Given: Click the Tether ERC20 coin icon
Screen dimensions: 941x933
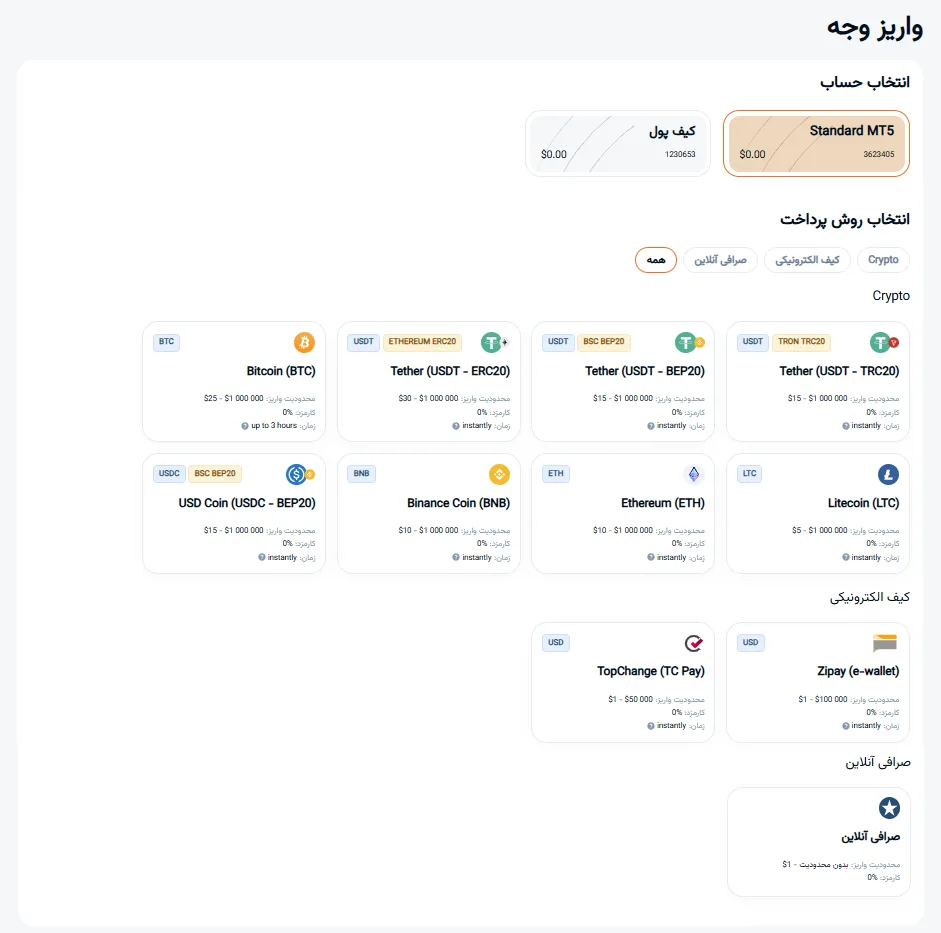Looking at the screenshot, I should [x=492, y=343].
